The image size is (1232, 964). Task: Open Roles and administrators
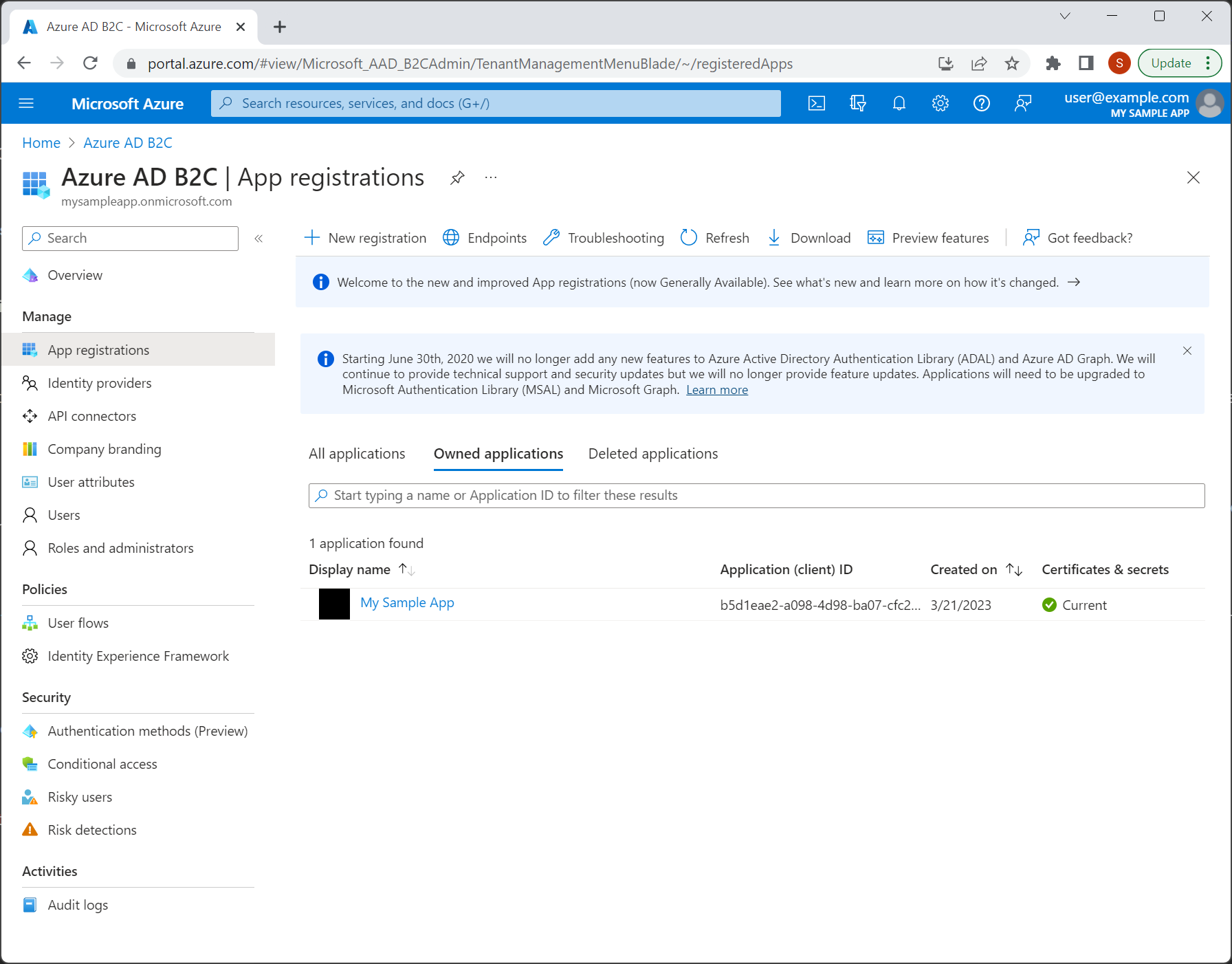point(120,548)
